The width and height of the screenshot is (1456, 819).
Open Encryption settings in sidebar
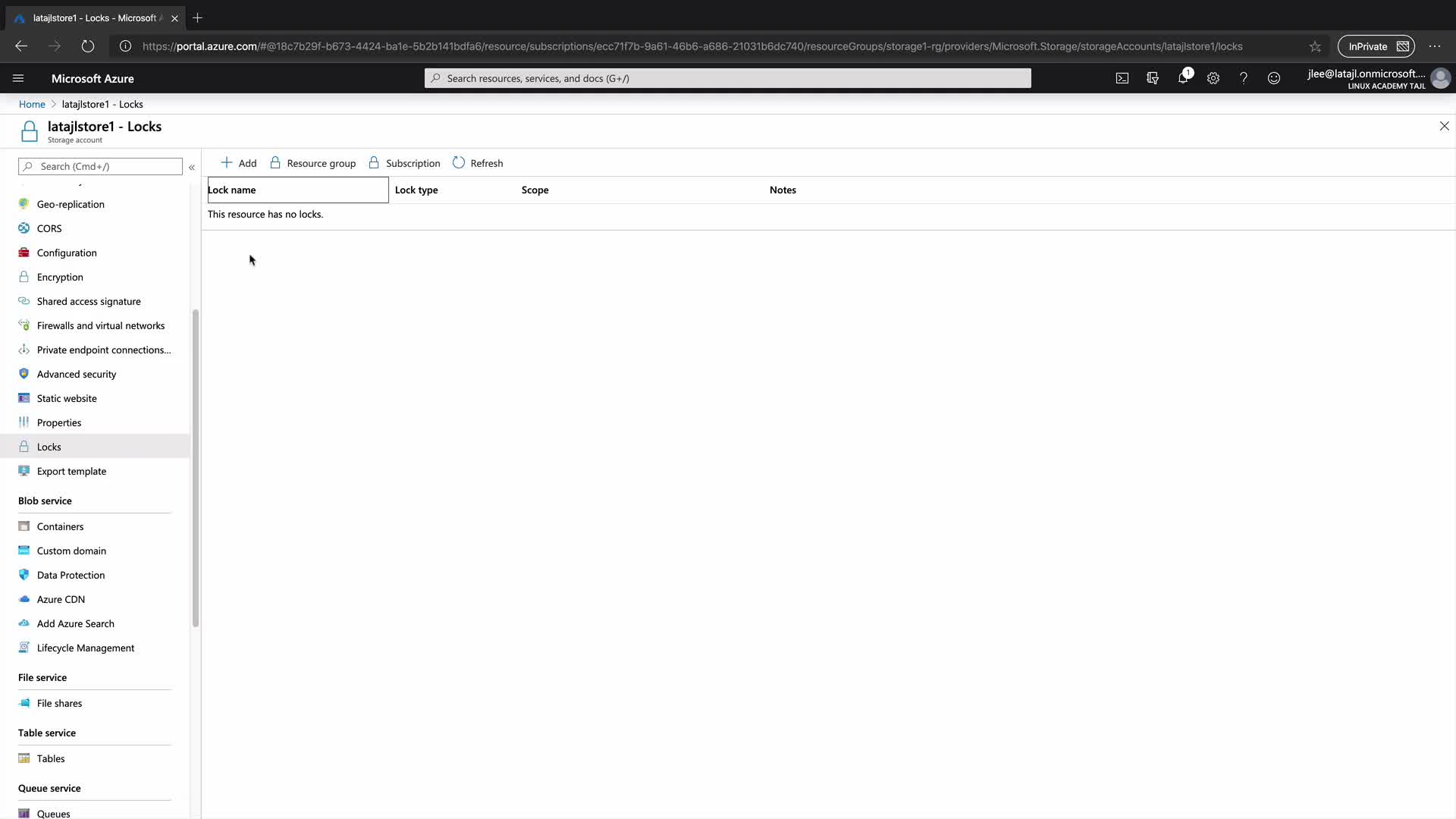[60, 278]
